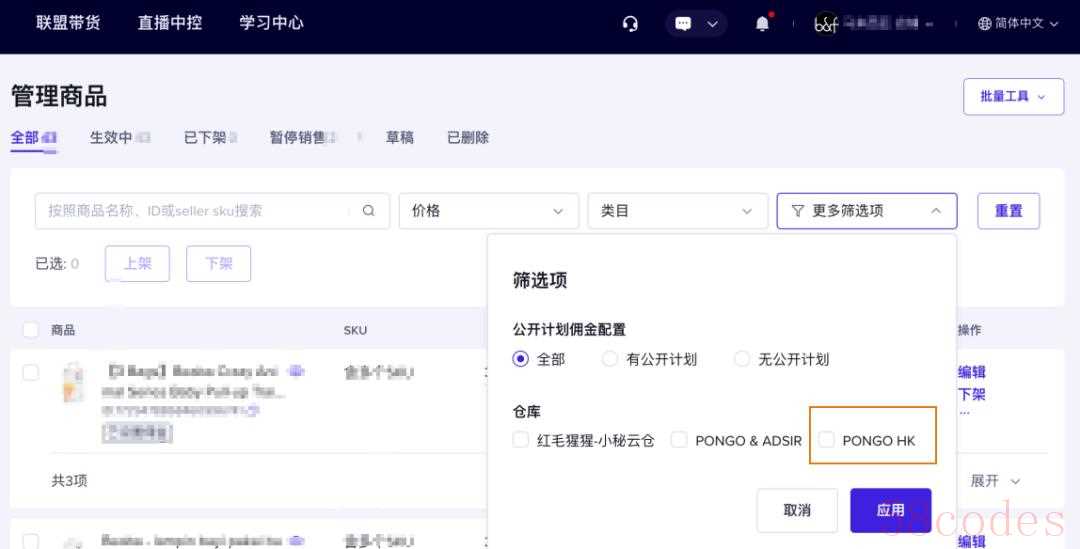Click the funnel filter icon
Screen dimensions: 1080x549
(798, 211)
